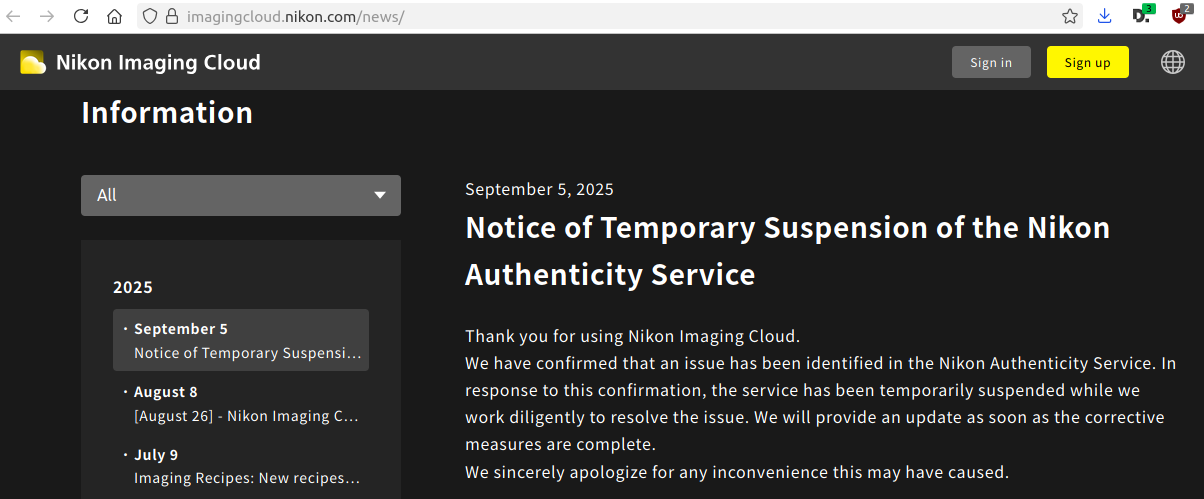Go to the browser home page
The height and width of the screenshot is (499, 1204).
[x=114, y=16]
